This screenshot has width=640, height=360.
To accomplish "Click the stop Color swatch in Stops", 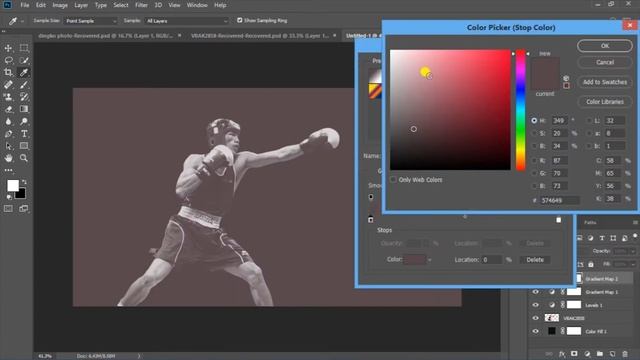I will (x=415, y=260).
